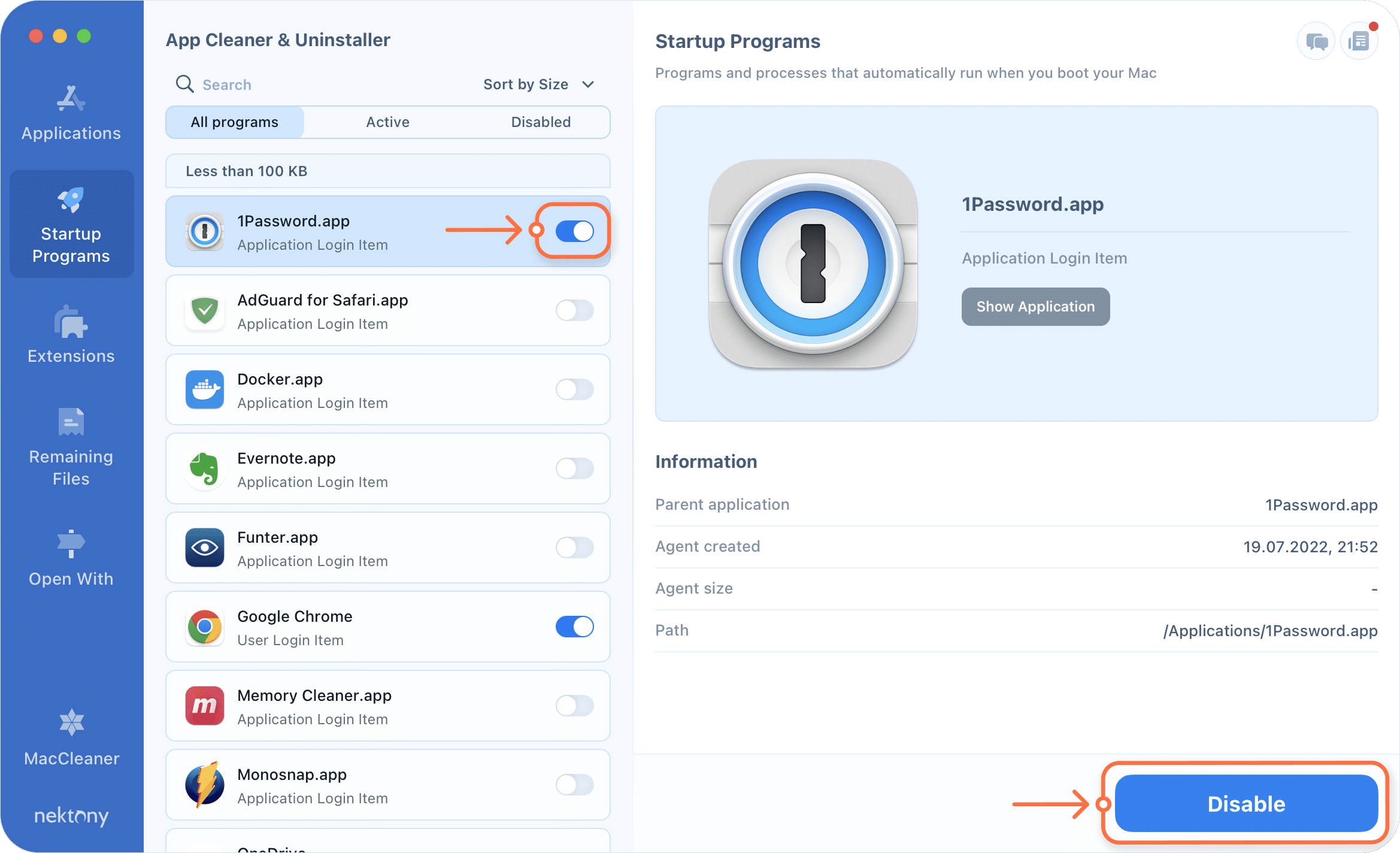
Task: Switch to the Disabled tab
Action: (541, 122)
